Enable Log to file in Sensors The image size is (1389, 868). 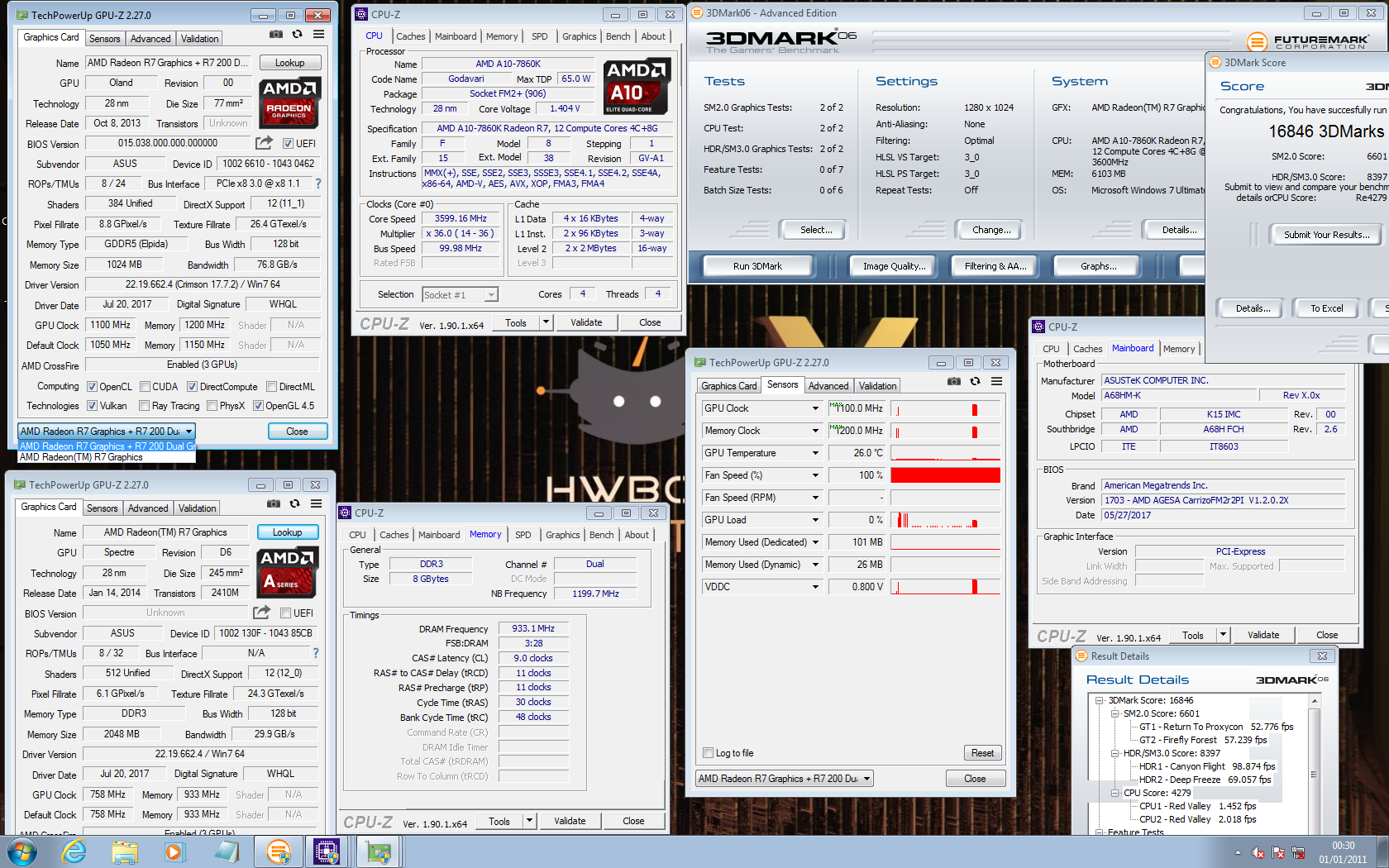pyautogui.click(x=708, y=753)
